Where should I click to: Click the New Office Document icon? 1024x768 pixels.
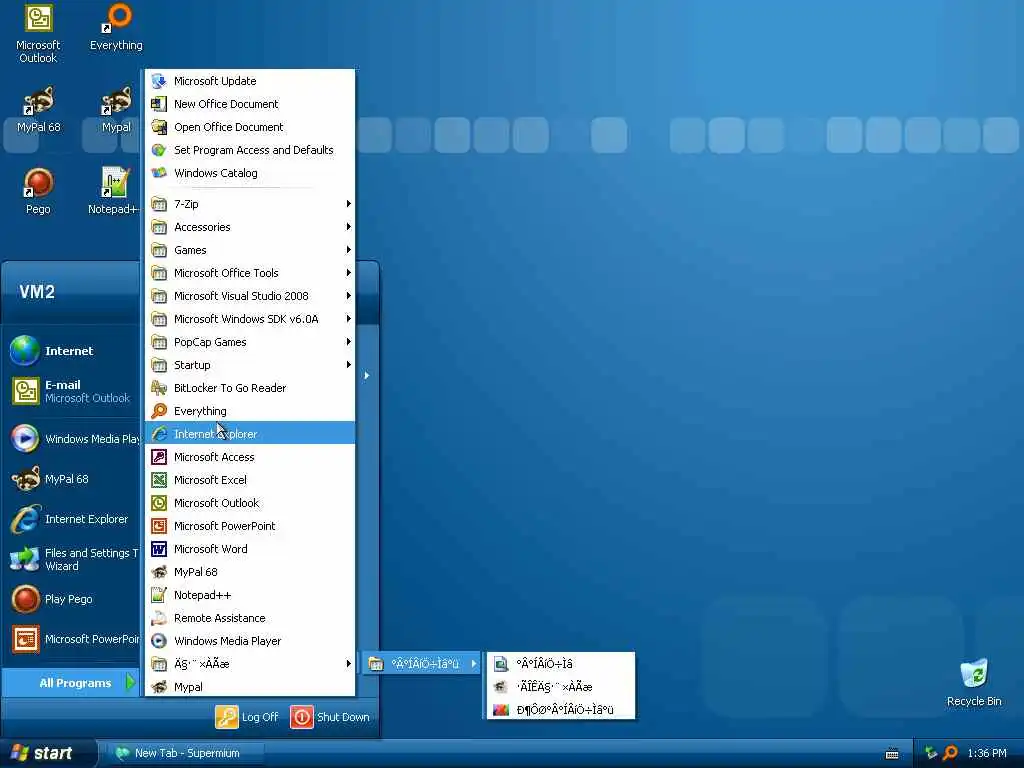(x=159, y=104)
